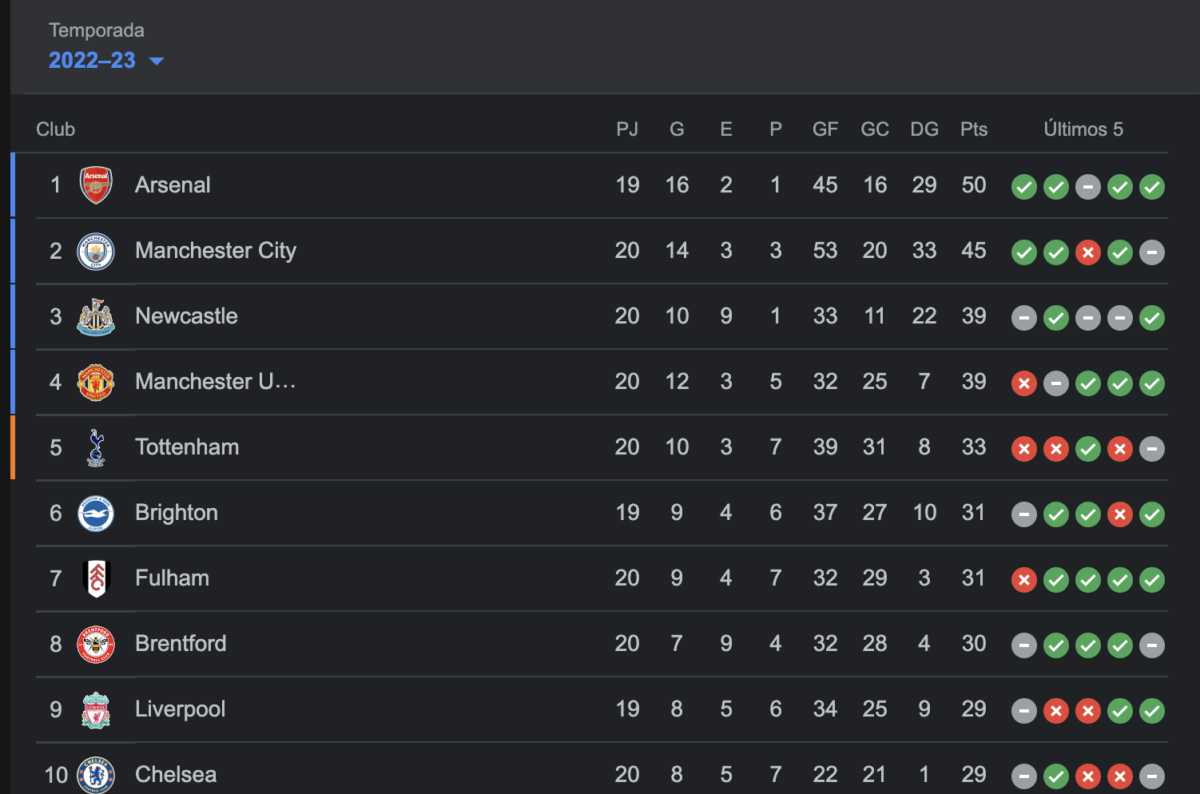Click the Manchester United club crest
Viewport: 1200px width, 794px height.
click(96, 382)
